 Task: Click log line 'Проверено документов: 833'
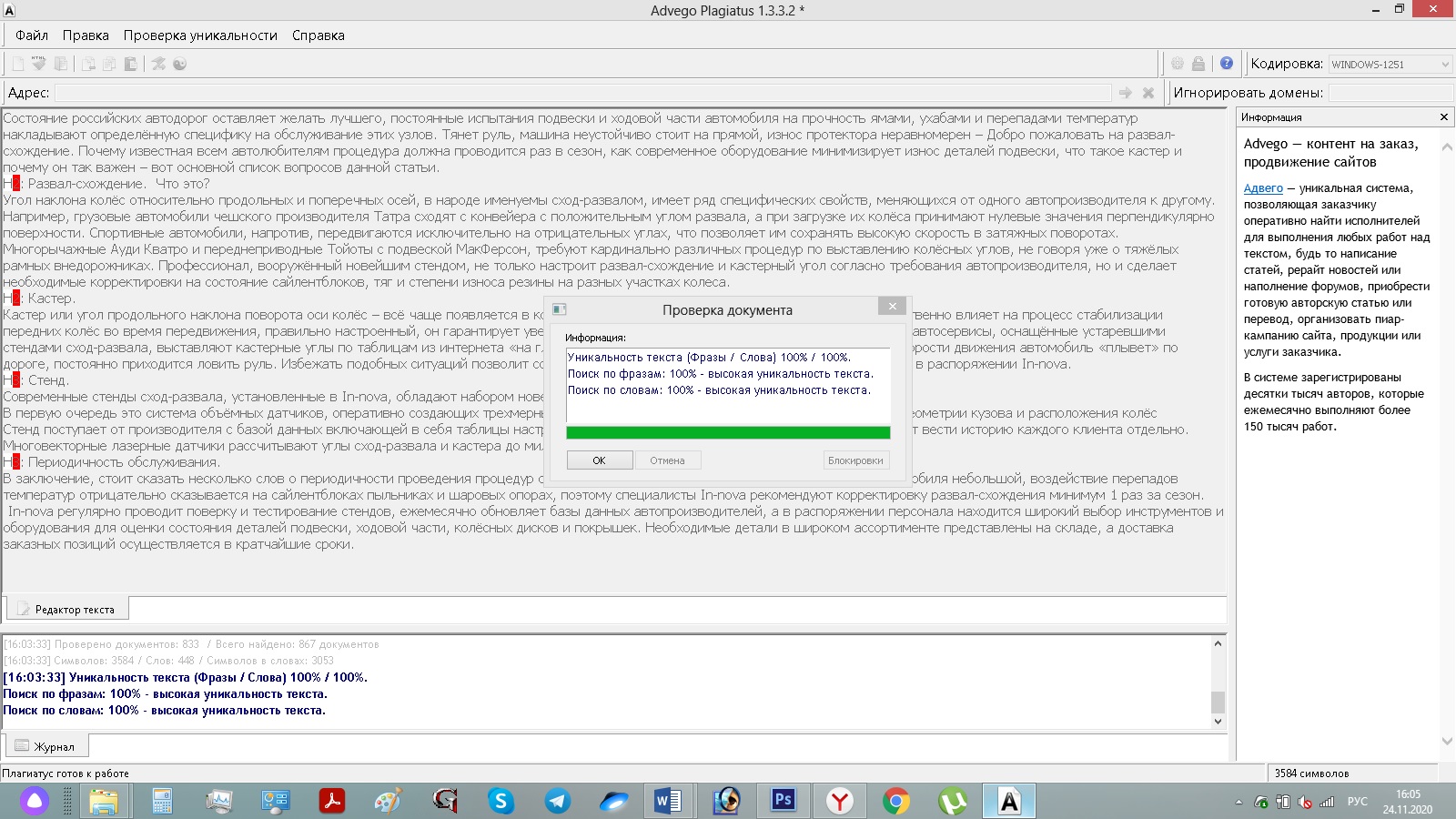click(x=191, y=644)
